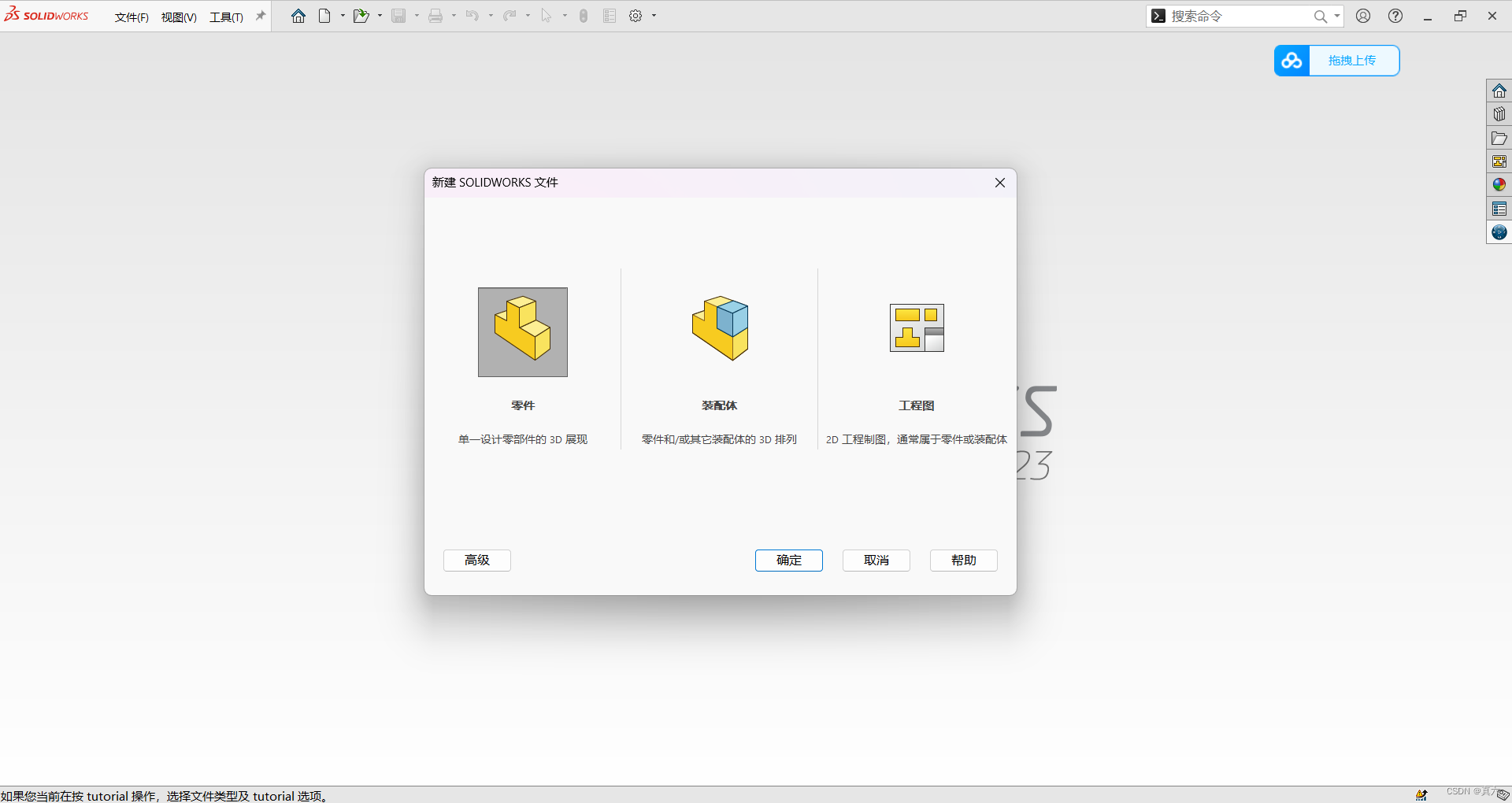Click the Undo arrow icon

coord(472,16)
